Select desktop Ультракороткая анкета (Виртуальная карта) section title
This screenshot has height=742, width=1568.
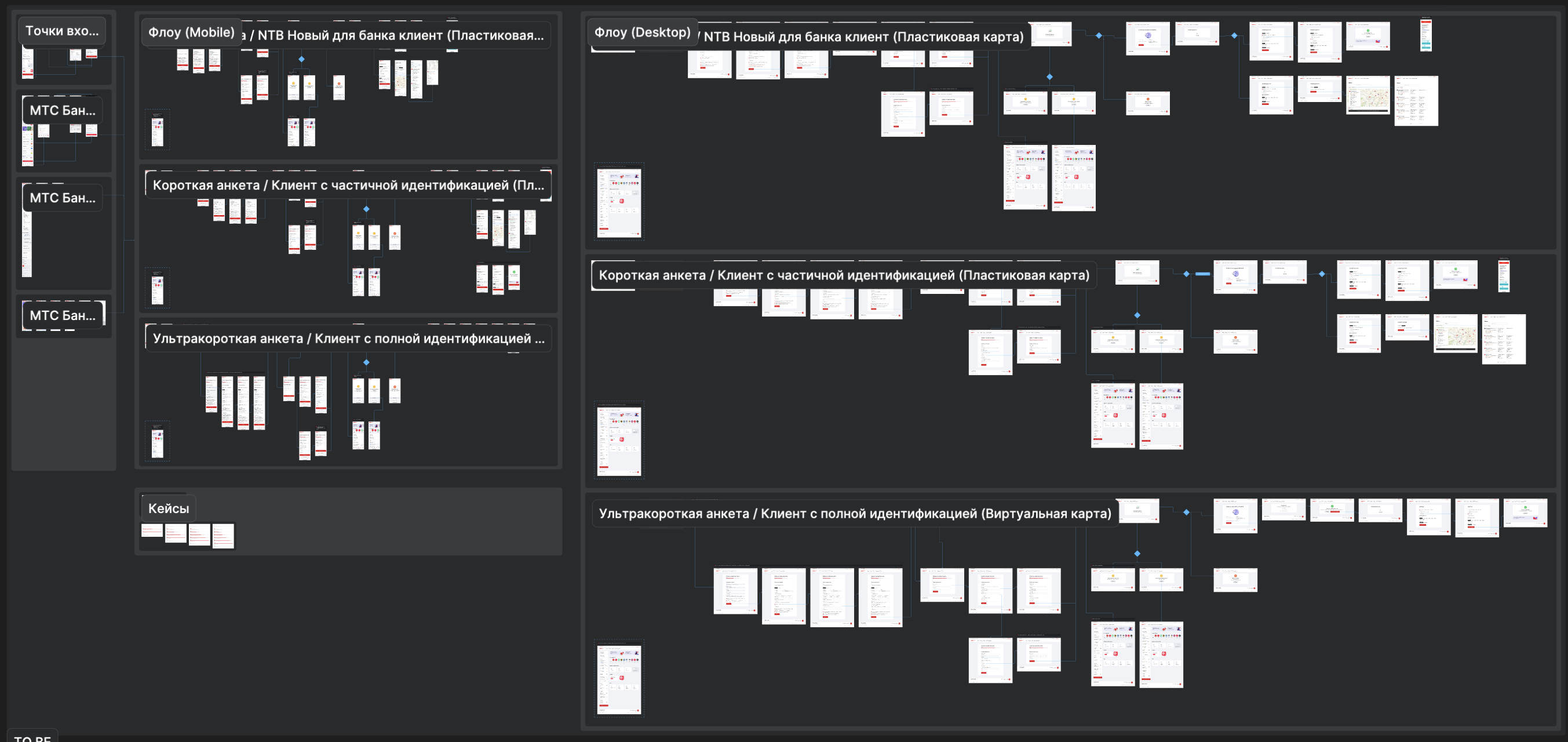point(855,514)
